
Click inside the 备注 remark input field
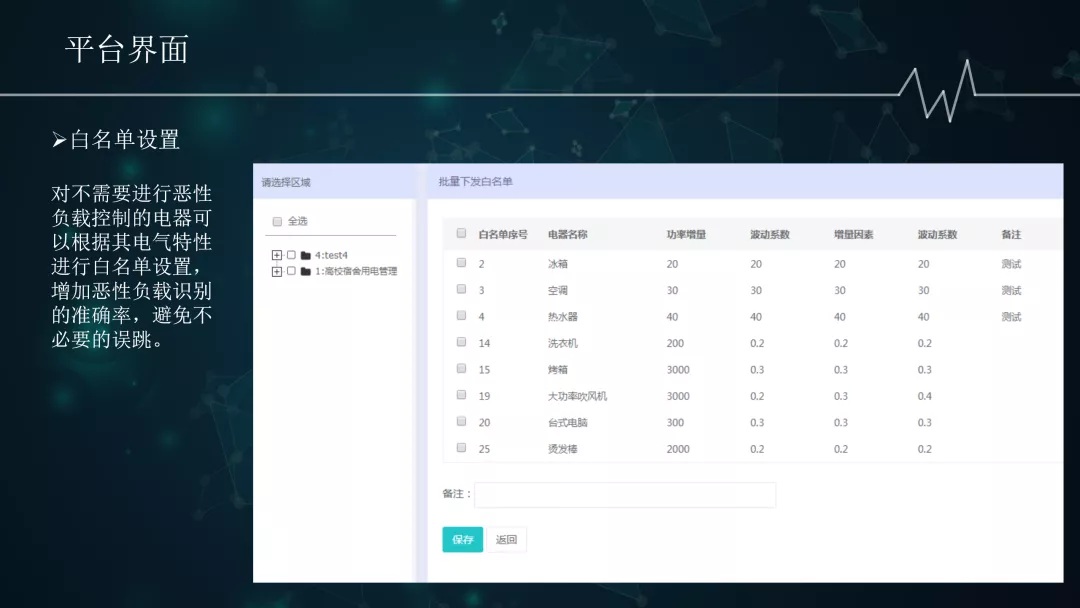coord(625,494)
